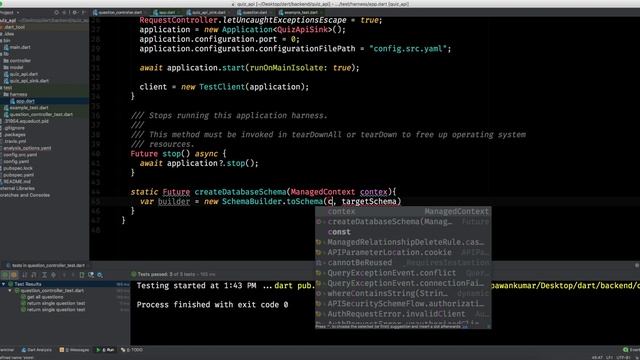Select .gitignore file in project tree
This screenshot has height=360, width=640.
(x=15, y=128)
